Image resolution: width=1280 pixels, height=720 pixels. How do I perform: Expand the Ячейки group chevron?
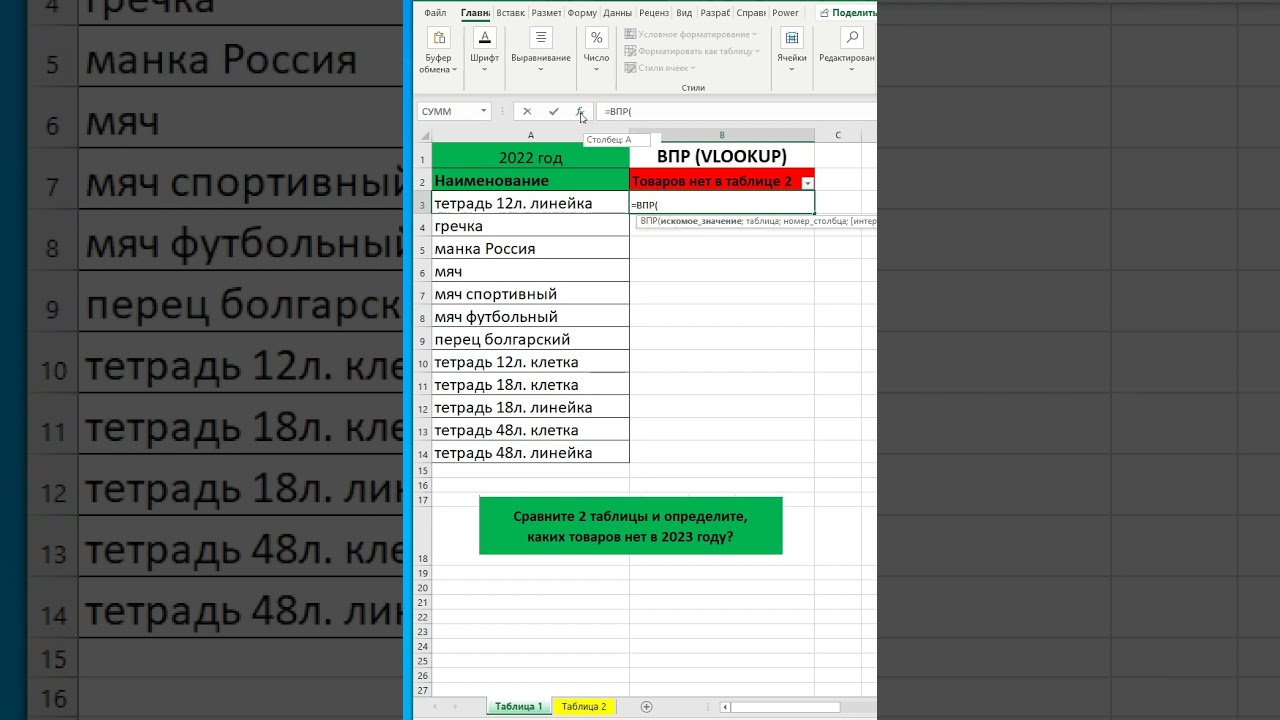tap(792, 70)
